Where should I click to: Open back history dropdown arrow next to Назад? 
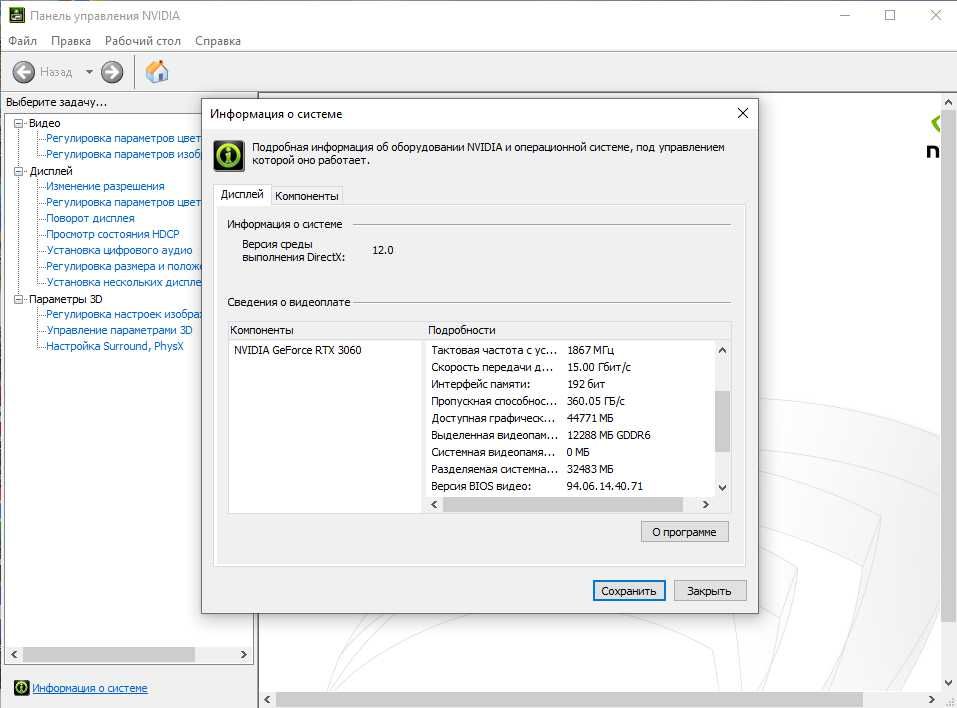pyautogui.click(x=89, y=72)
